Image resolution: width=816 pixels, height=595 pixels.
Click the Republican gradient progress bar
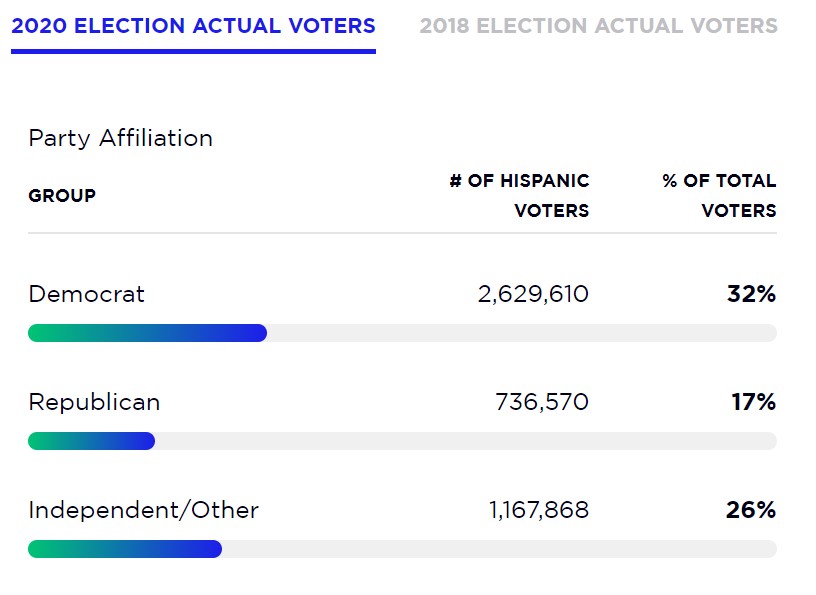click(91, 441)
